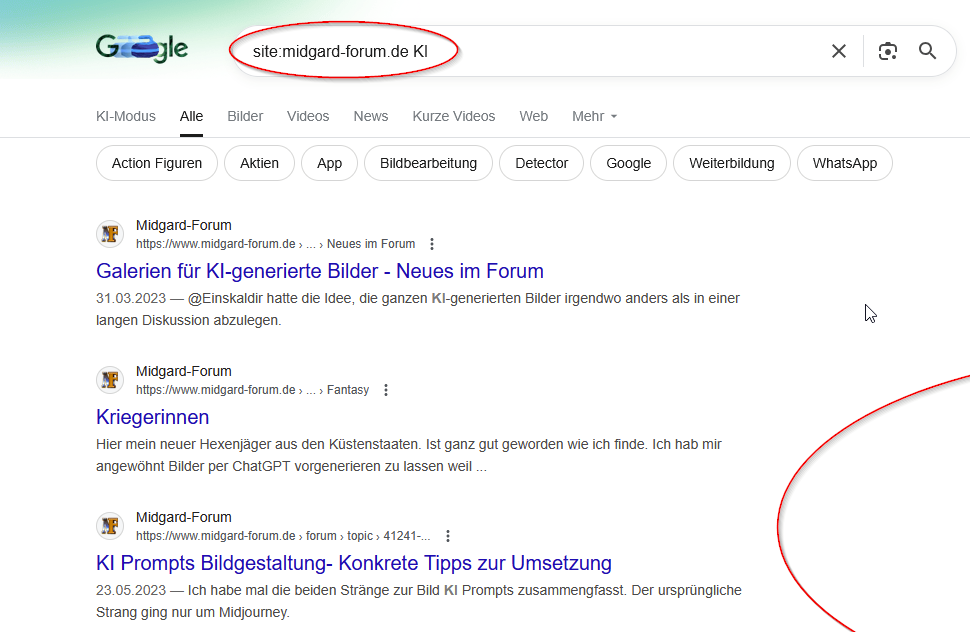Viewport: 970px width, 632px height.
Task: Click into the search query field
Action: pyautogui.click(x=600, y=51)
